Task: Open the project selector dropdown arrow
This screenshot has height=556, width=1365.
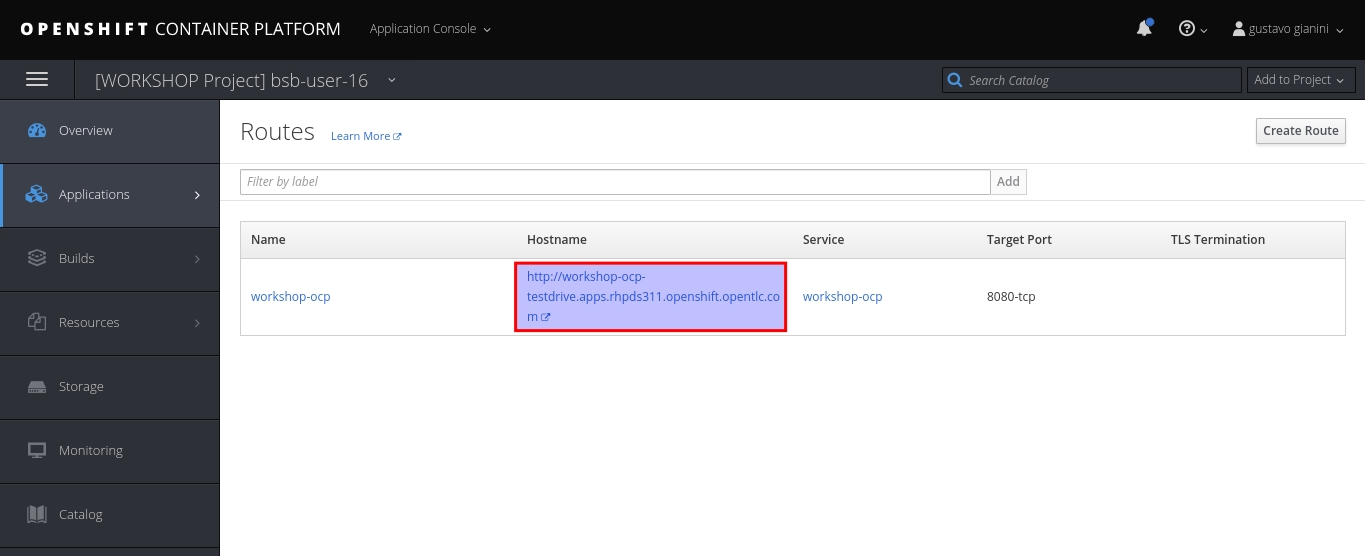Action: 392,80
